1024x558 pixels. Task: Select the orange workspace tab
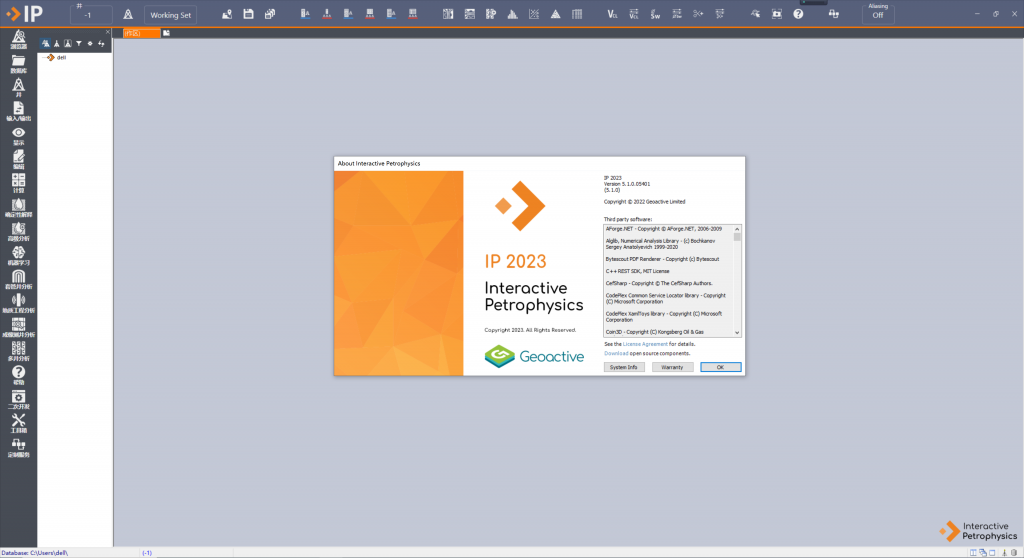(141, 33)
